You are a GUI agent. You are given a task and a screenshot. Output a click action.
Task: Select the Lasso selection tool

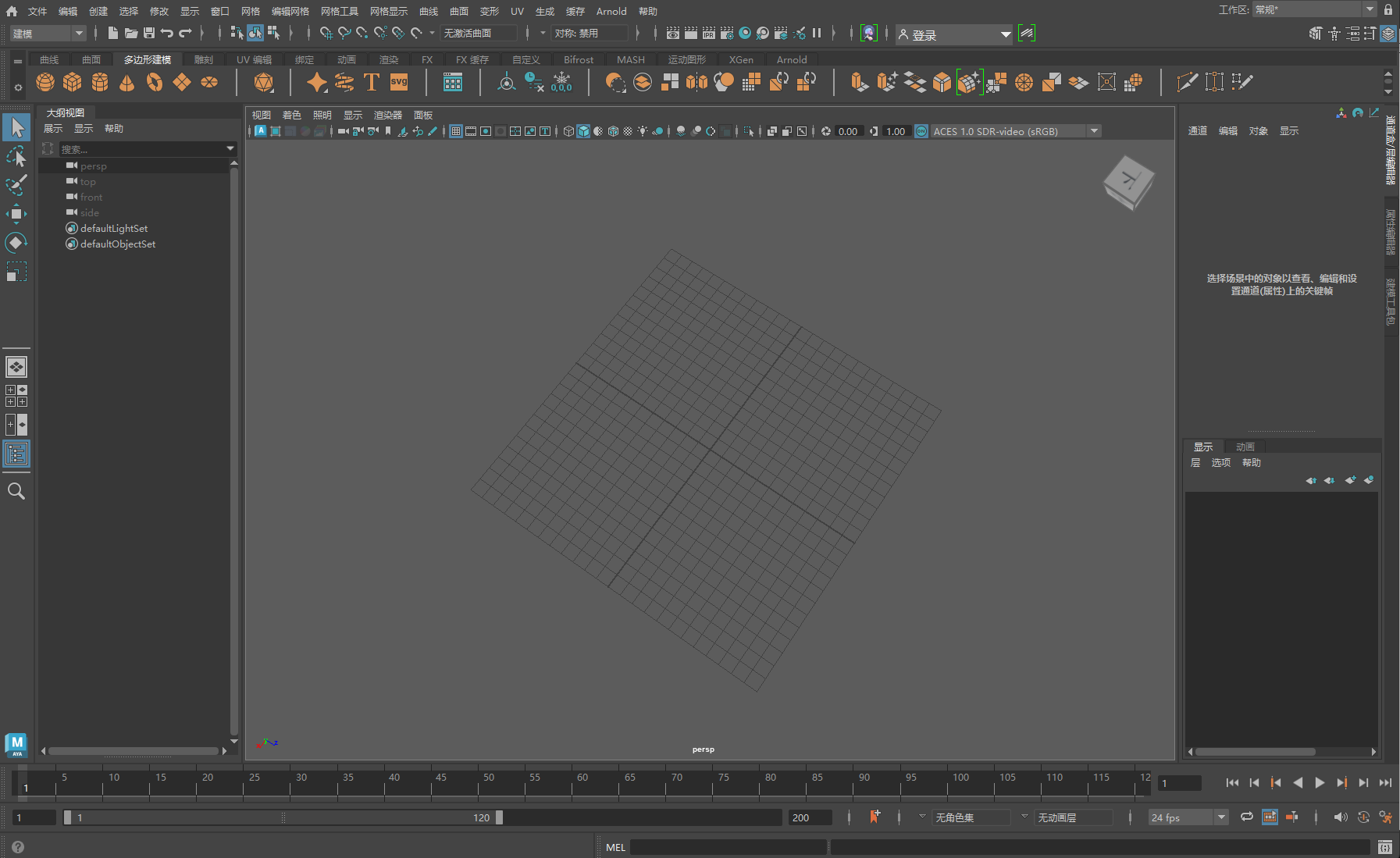(x=16, y=156)
